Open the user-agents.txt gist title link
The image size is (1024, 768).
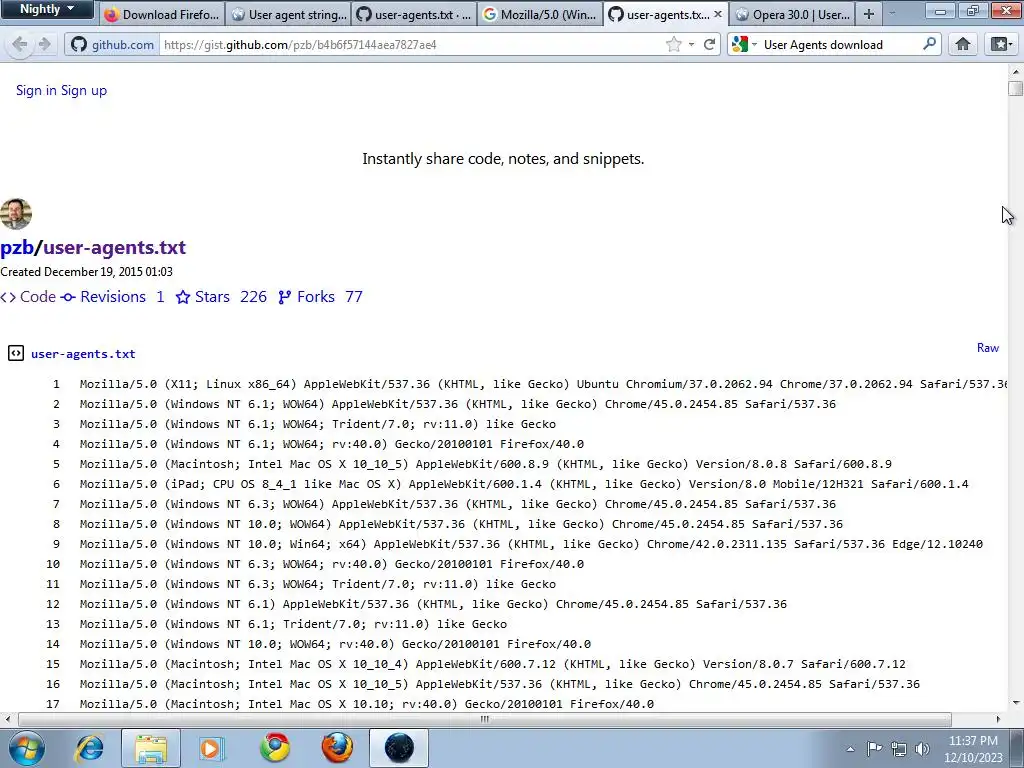click(x=114, y=248)
